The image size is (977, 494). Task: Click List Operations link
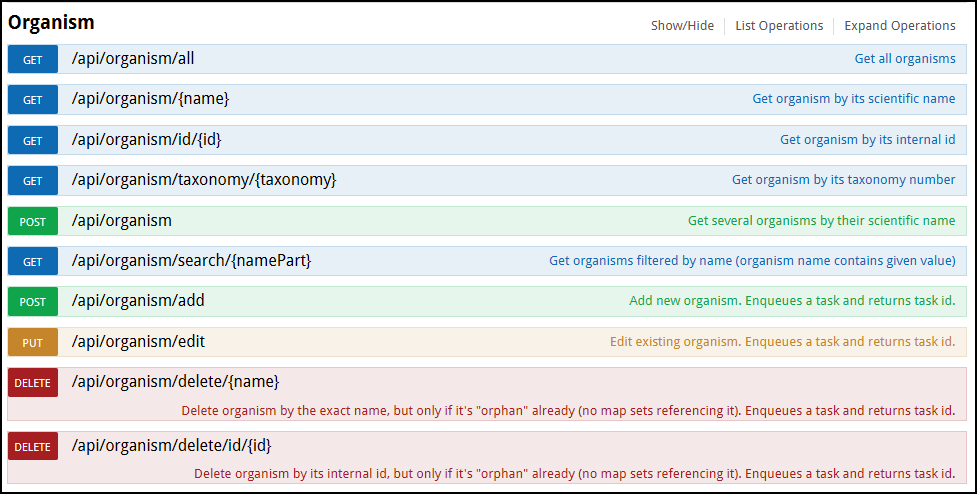pos(779,26)
